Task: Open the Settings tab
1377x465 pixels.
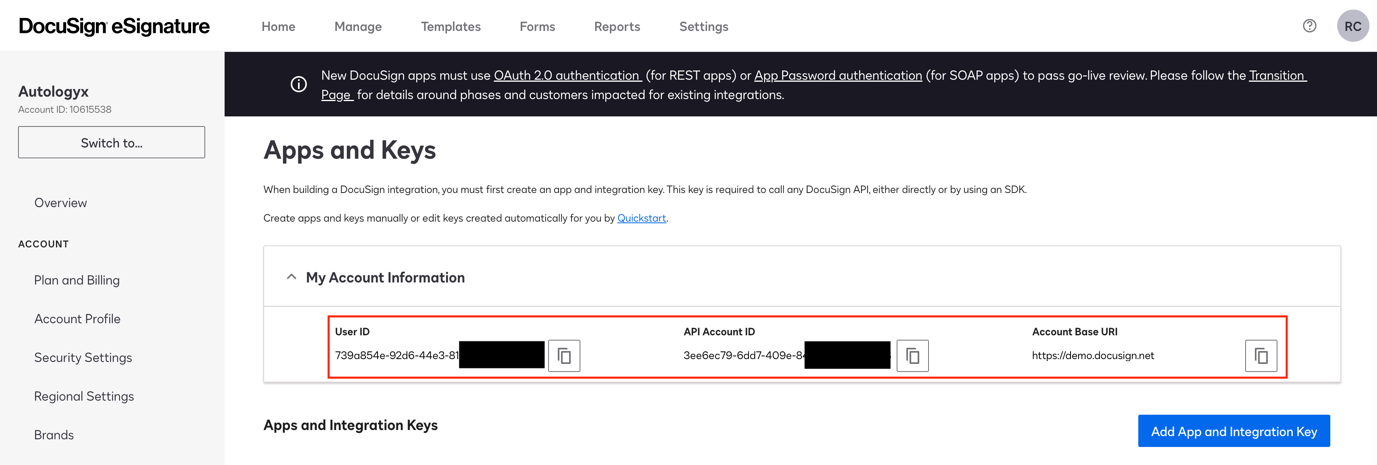Action: (x=704, y=27)
